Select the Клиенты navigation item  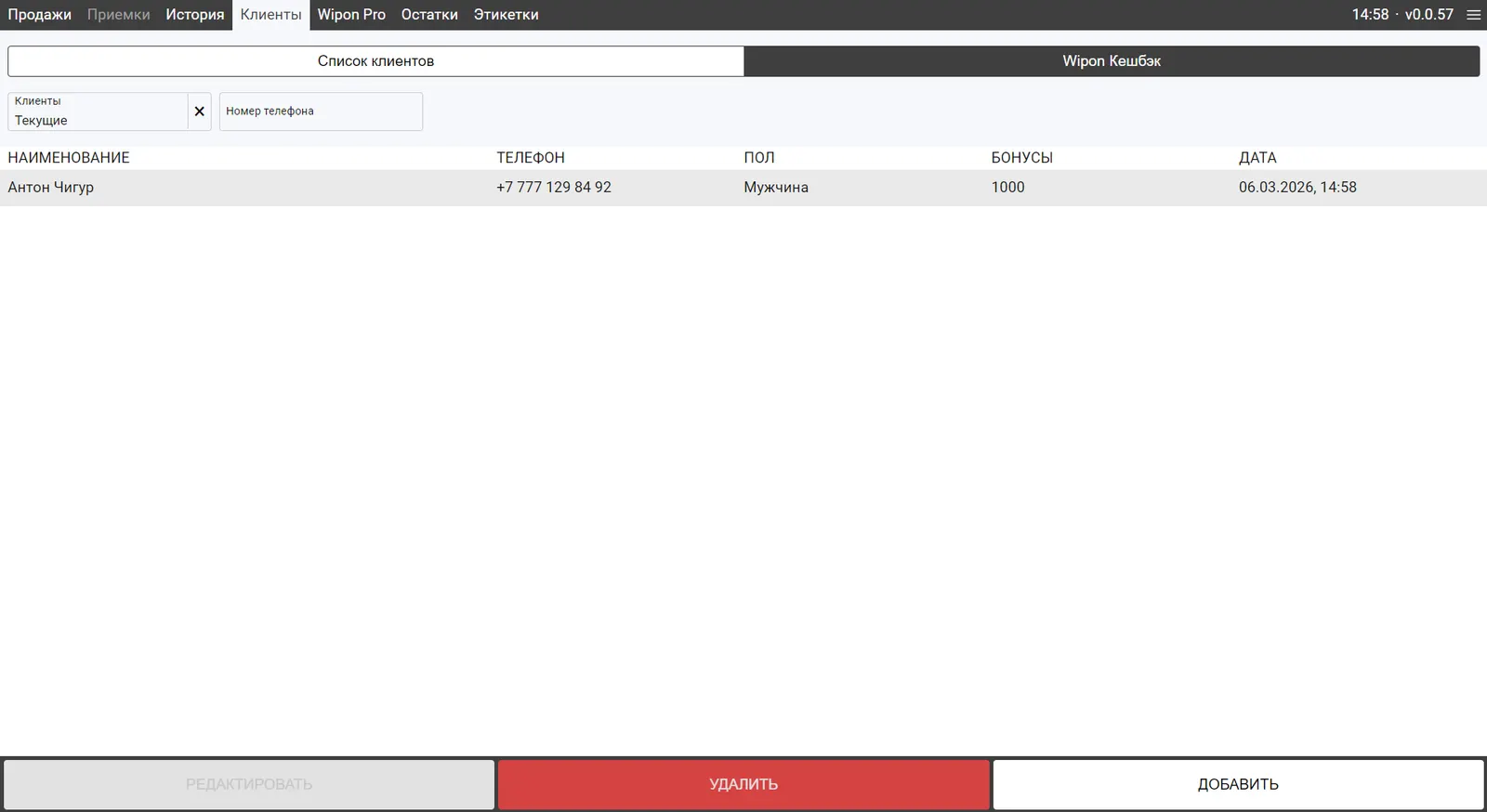(x=270, y=15)
